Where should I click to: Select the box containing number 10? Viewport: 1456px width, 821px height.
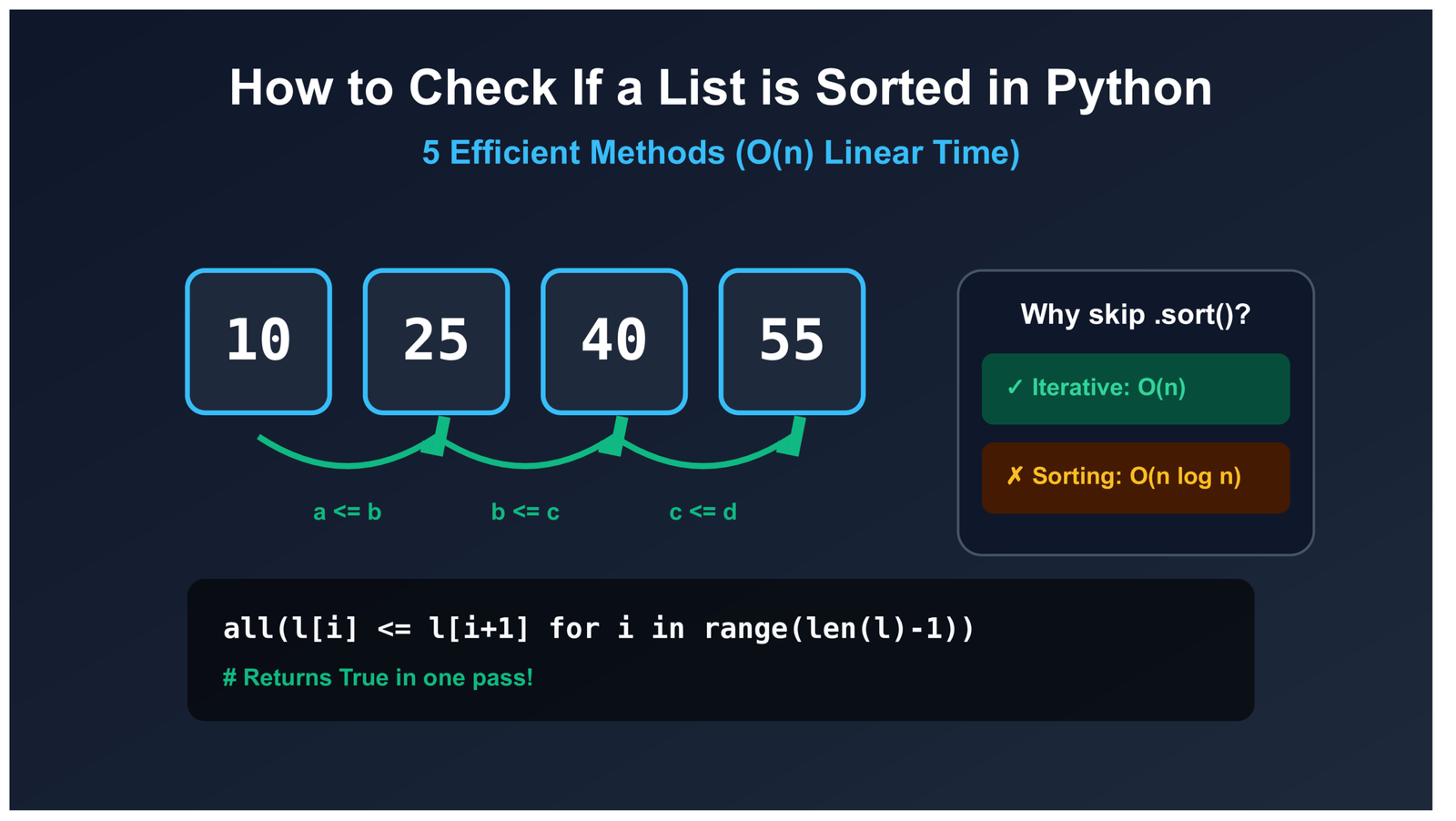258,341
